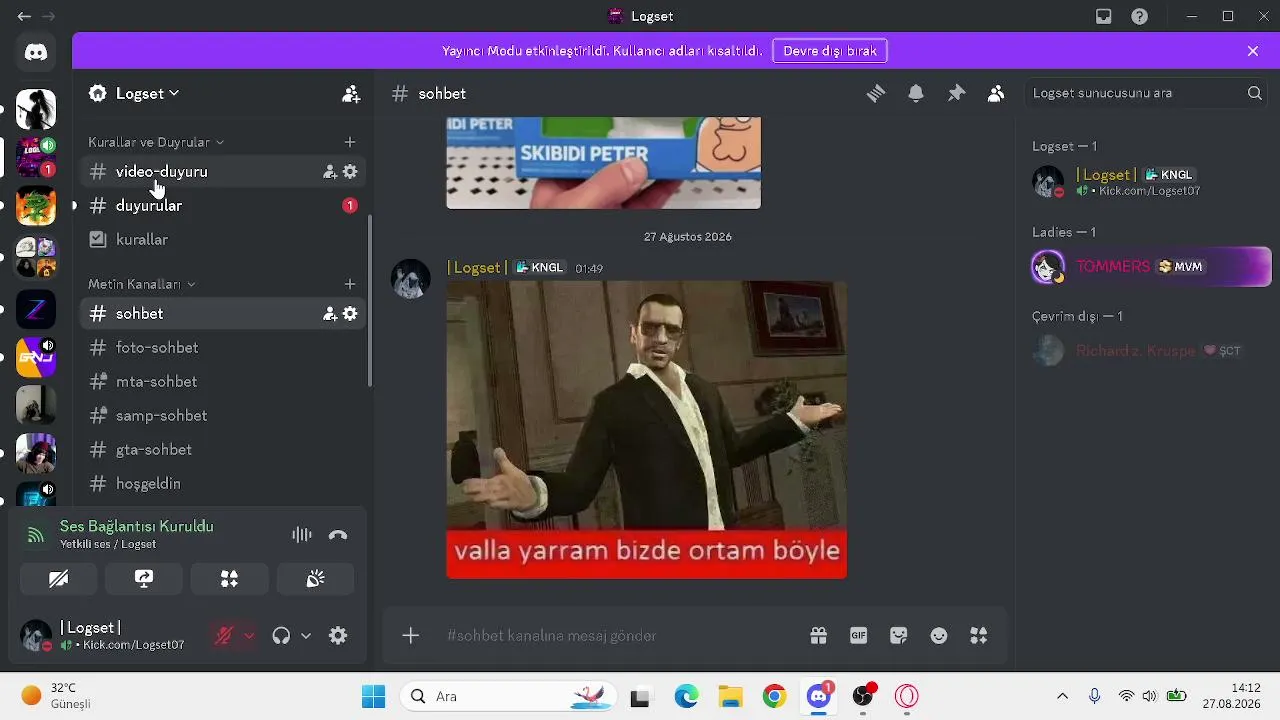Show pinned messages
Viewport: 1280px width, 720px height.
coord(957,93)
